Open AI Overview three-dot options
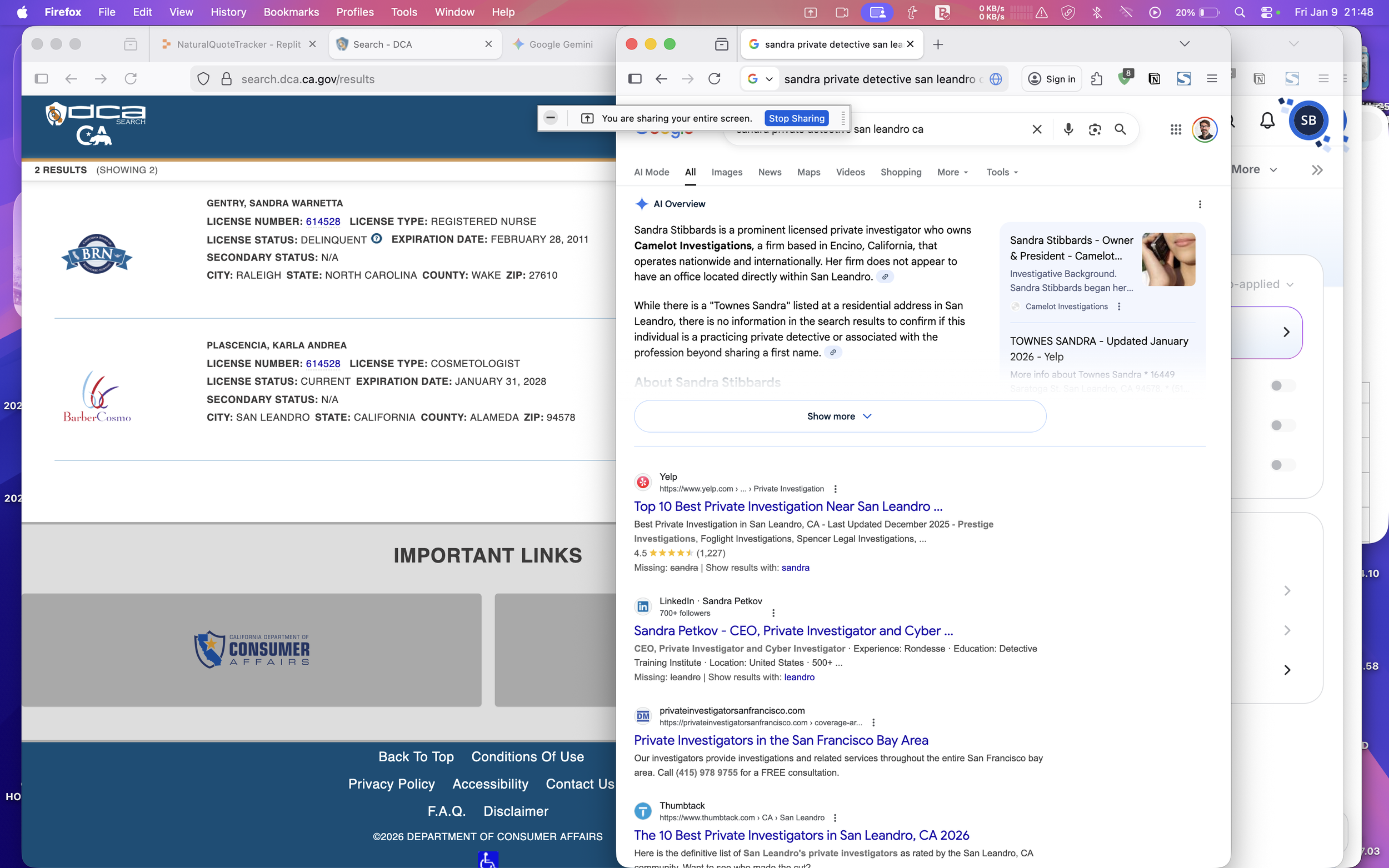Viewport: 1389px width, 868px height. pos(1200,204)
